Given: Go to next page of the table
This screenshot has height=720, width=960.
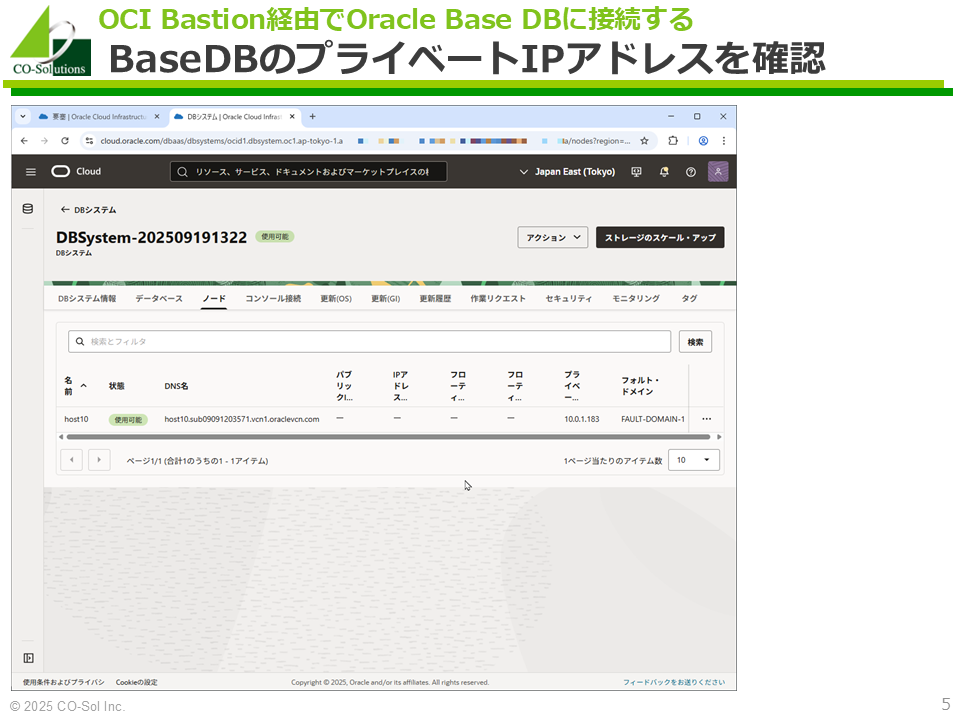Looking at the screenshot, I should pos(99,460).
